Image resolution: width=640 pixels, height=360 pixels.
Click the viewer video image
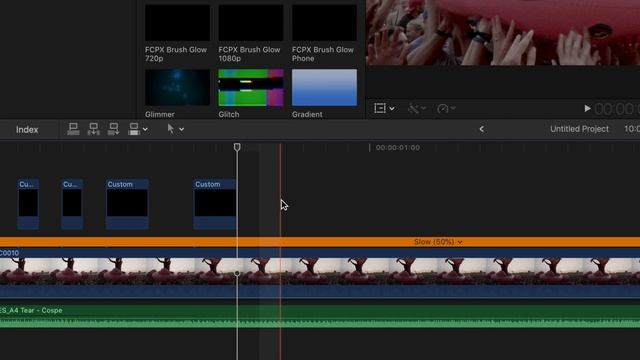click(x=503, y=33)
